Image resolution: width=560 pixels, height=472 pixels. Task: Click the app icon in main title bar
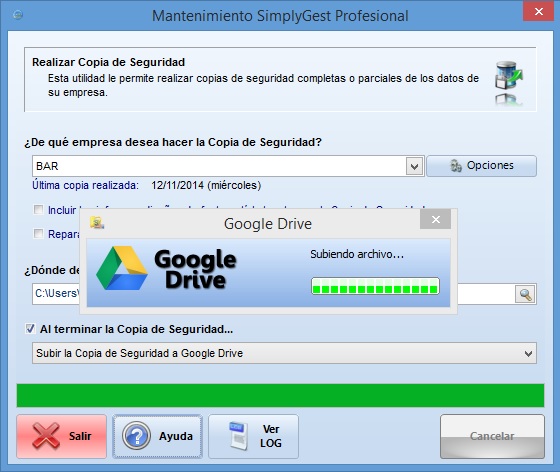coord(18,15)
